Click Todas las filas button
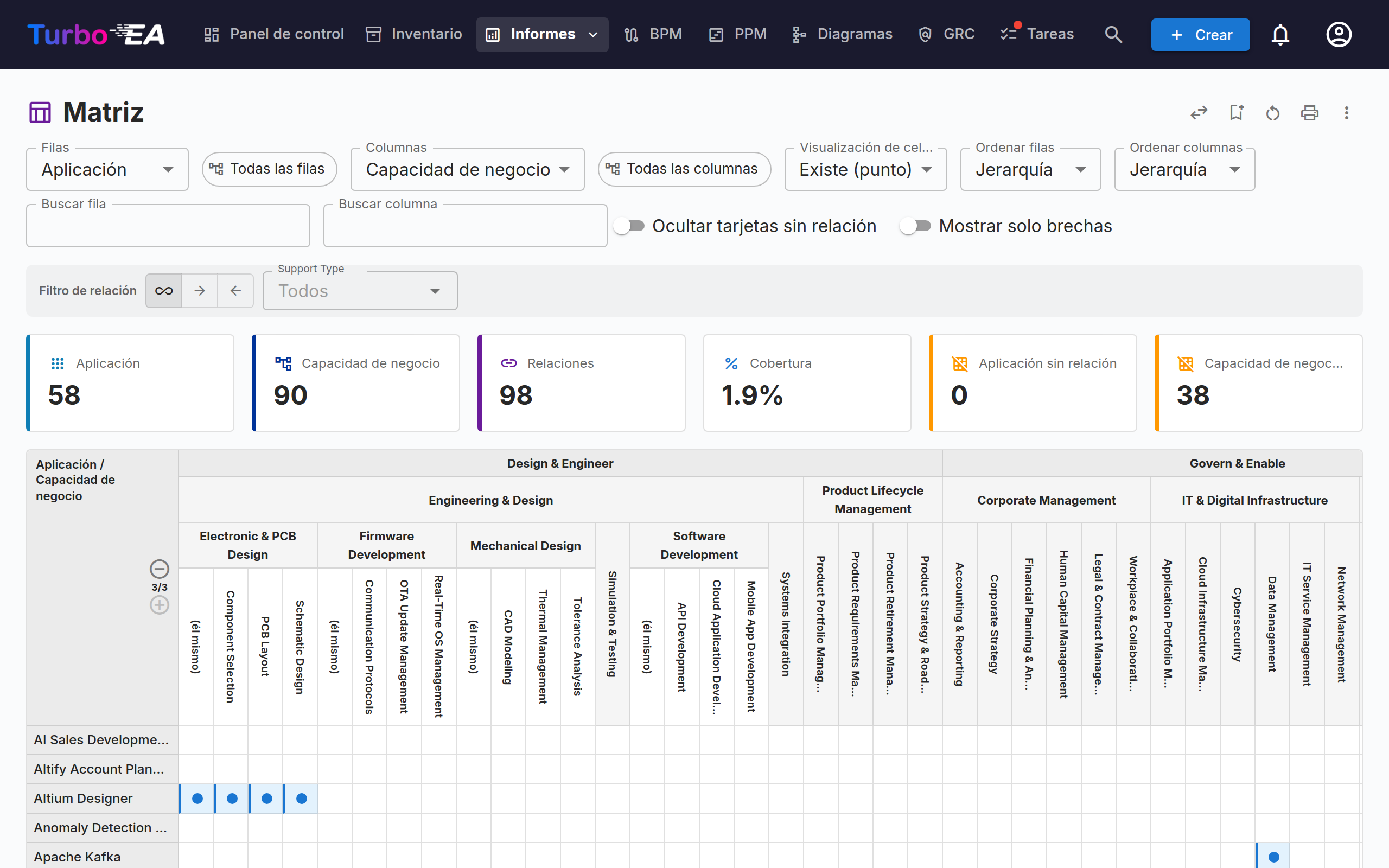1389x868 pixels. (269, 169)
